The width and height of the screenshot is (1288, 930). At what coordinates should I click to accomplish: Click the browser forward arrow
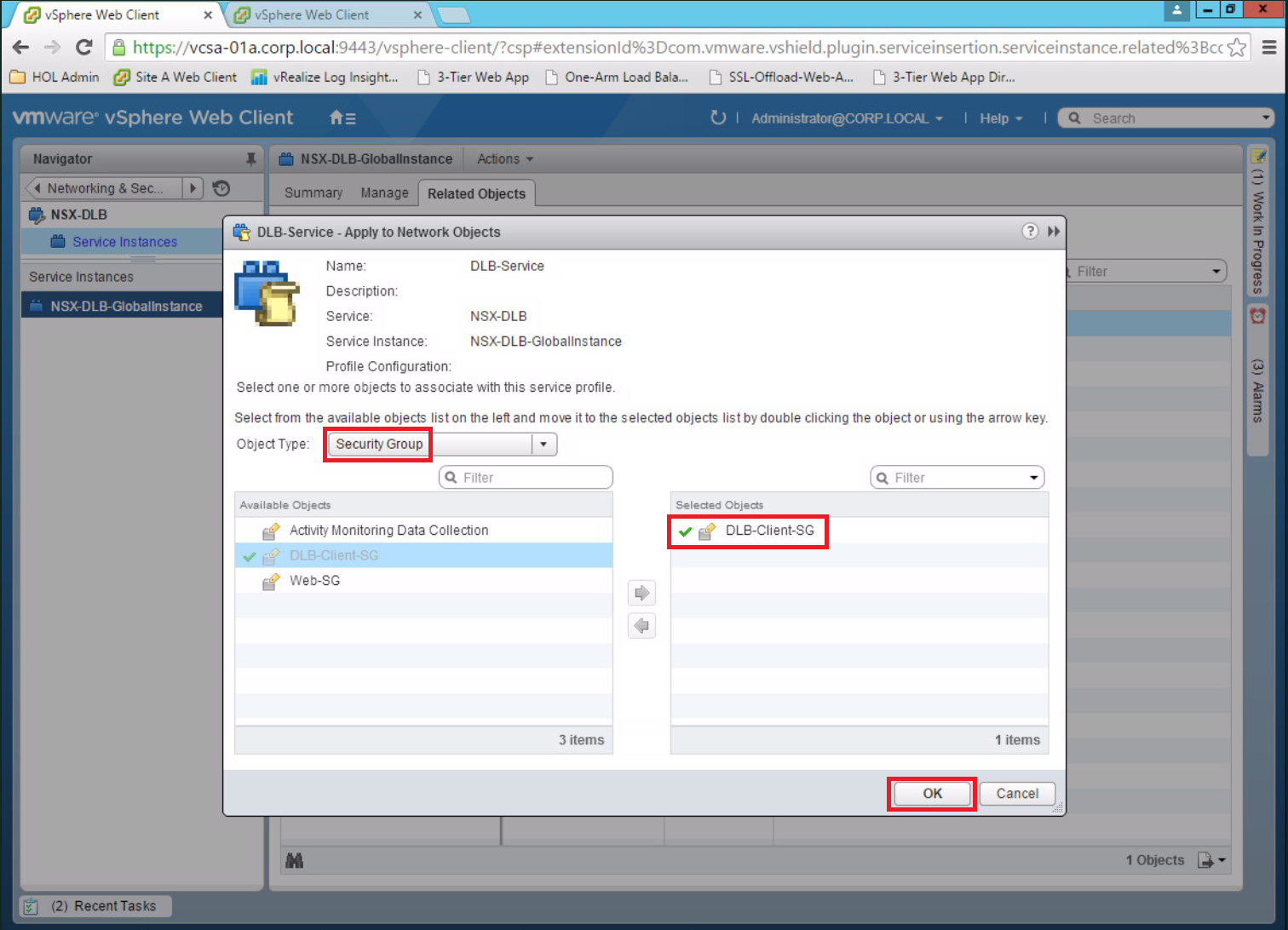tap(52, 48)
